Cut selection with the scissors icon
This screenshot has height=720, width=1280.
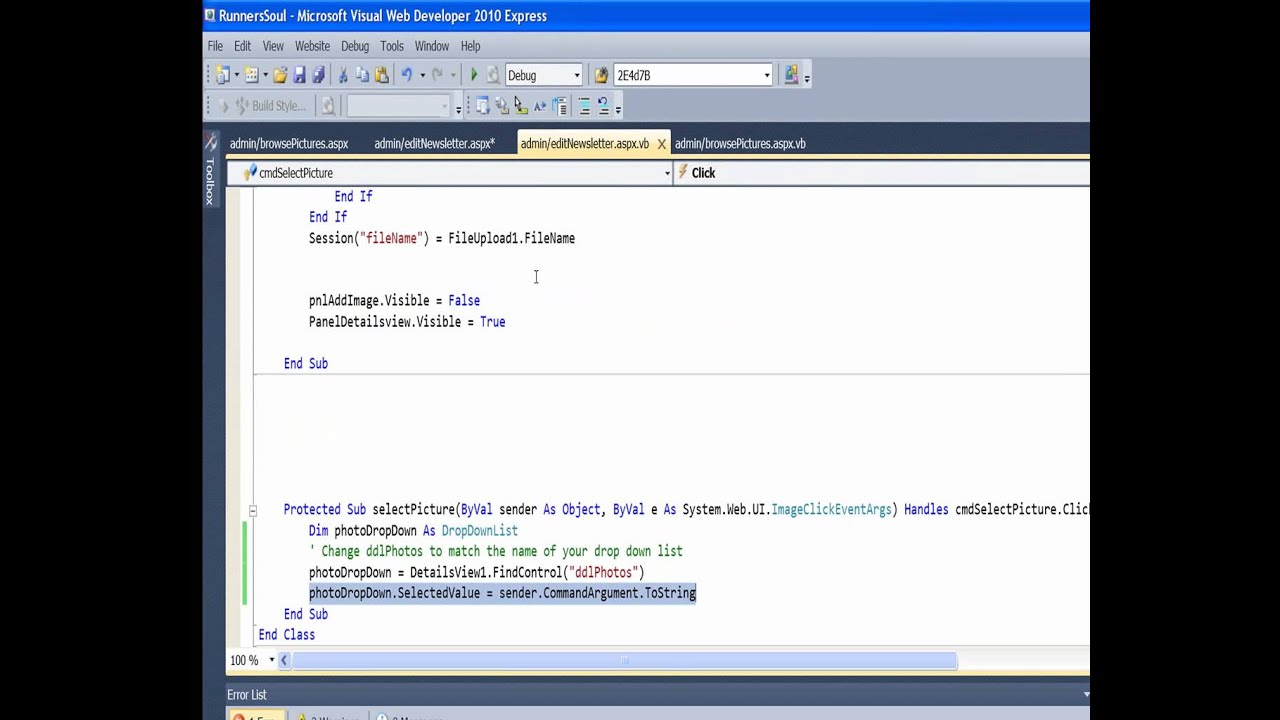tap(343, 75)
